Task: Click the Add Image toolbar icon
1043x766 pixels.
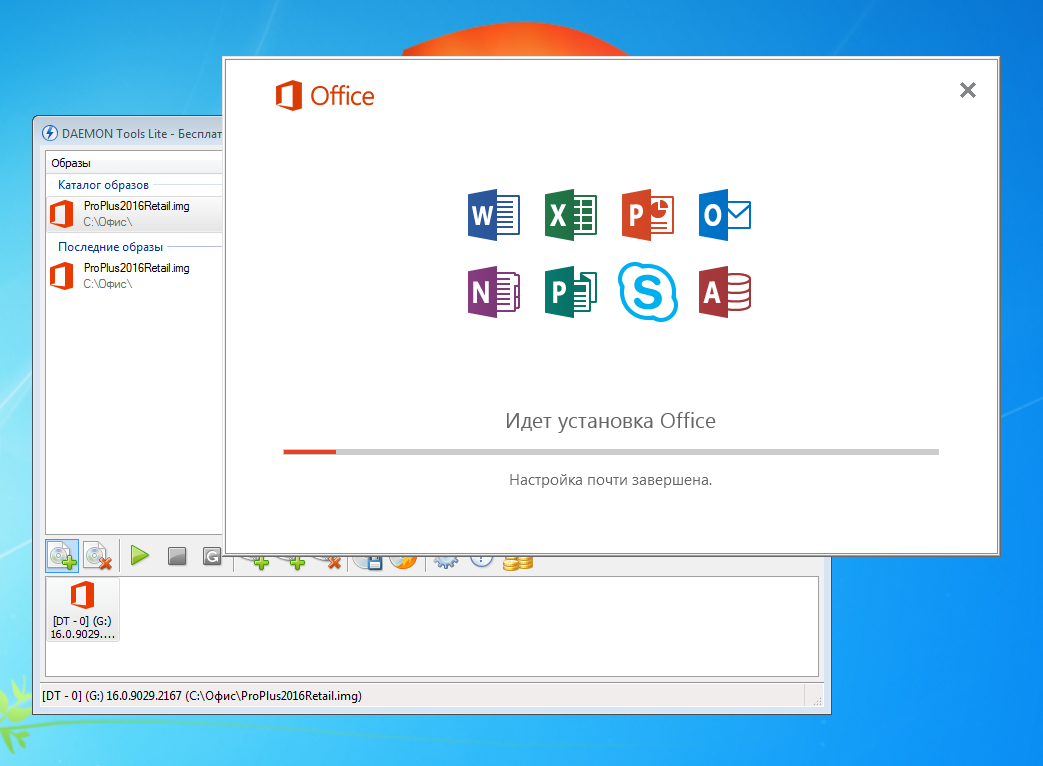Action: click(62, 555)
